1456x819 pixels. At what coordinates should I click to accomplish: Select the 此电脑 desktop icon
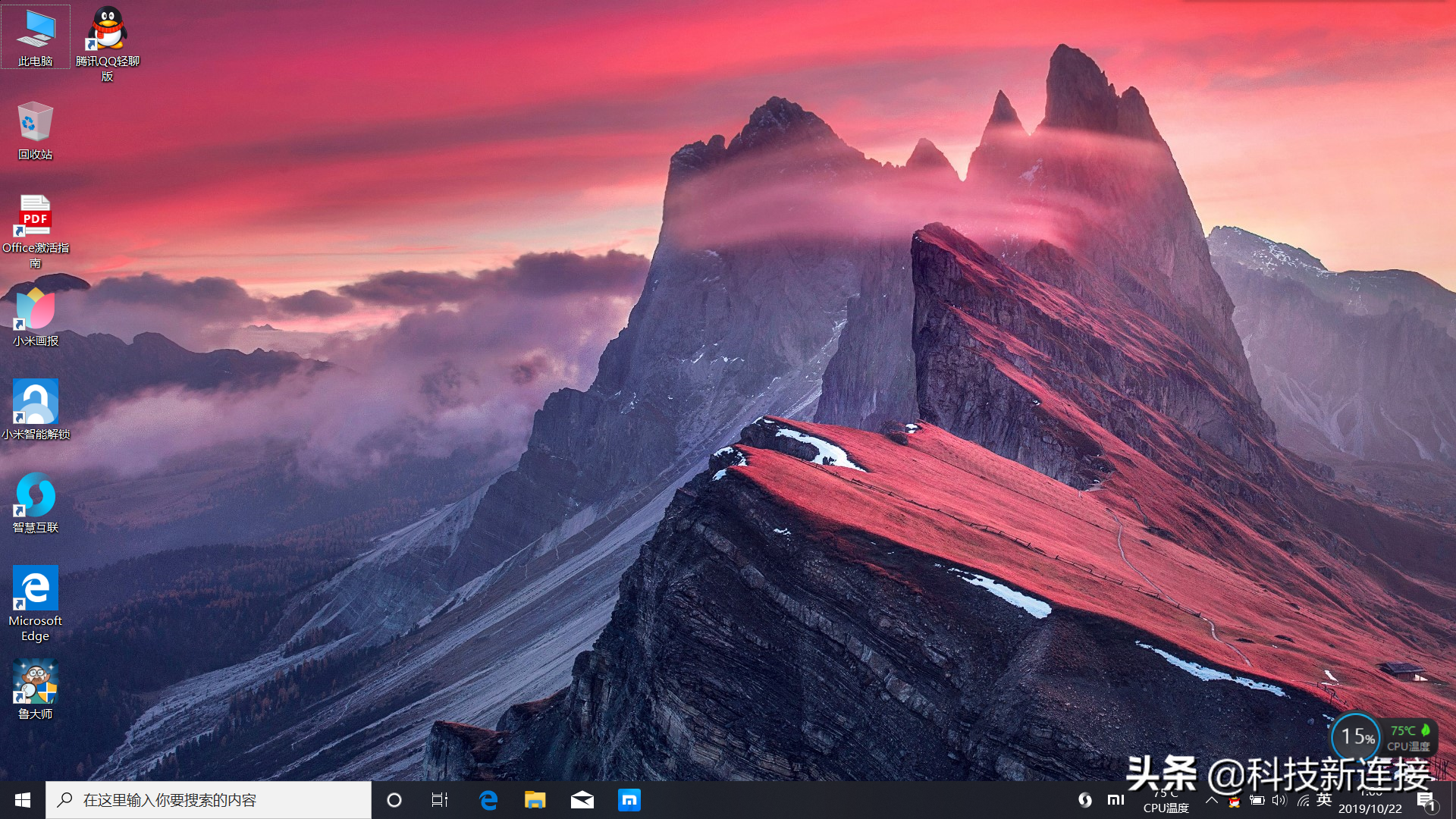pos(36,38)
